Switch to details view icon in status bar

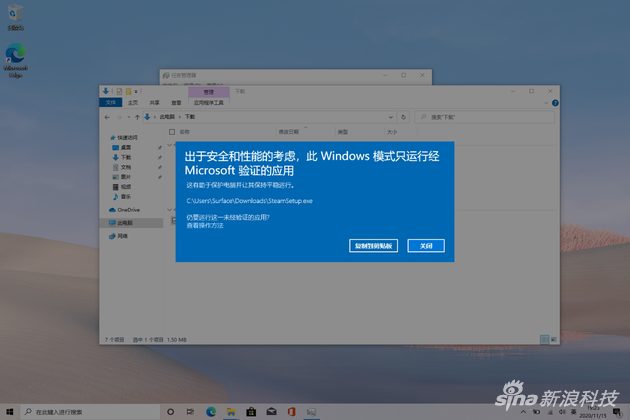(544, 340)
